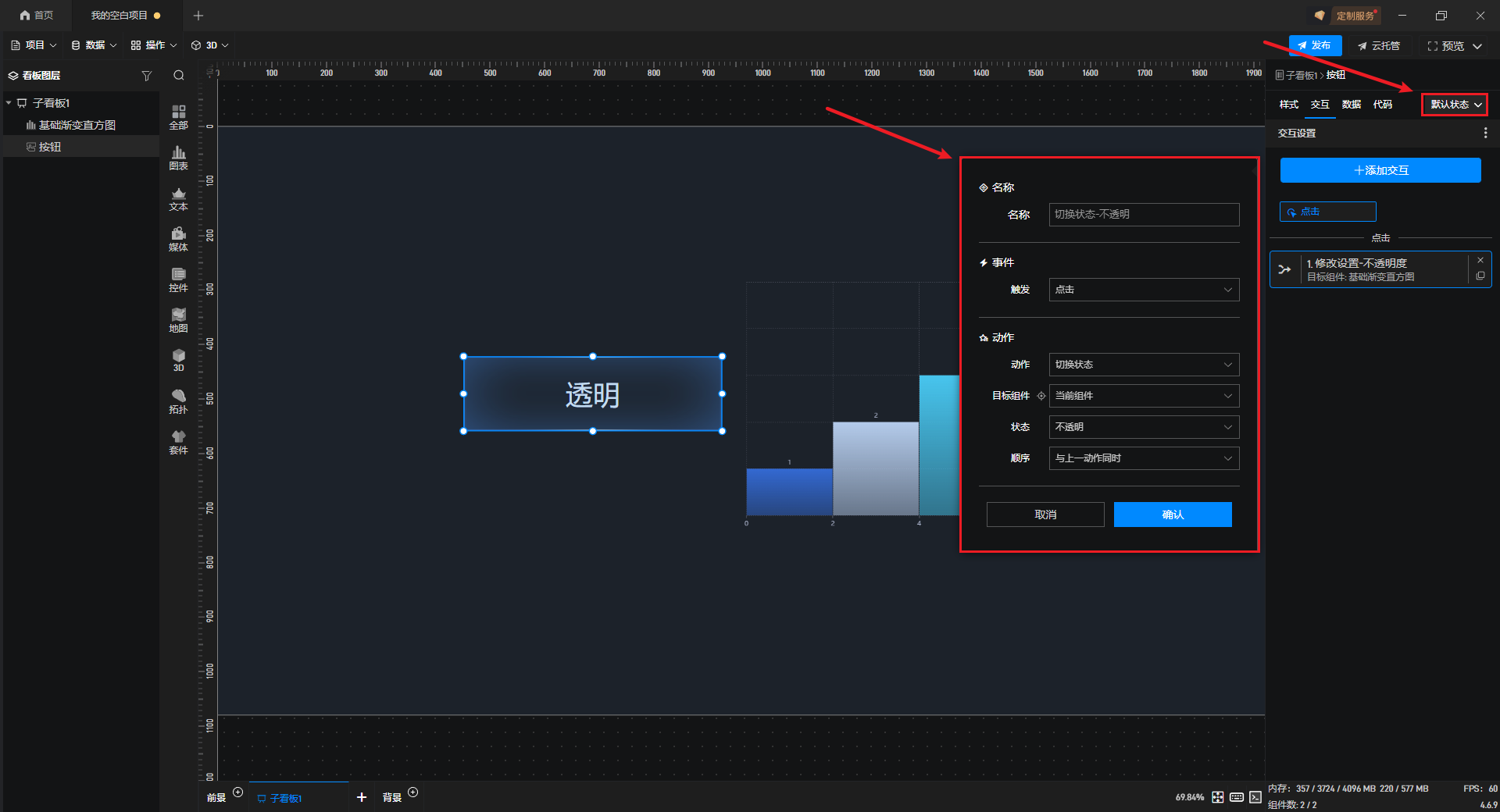The height and width of the screenshot is (812, 1500).
Task: Open the 图表 (charts) component category
Action: pos(178,158)
